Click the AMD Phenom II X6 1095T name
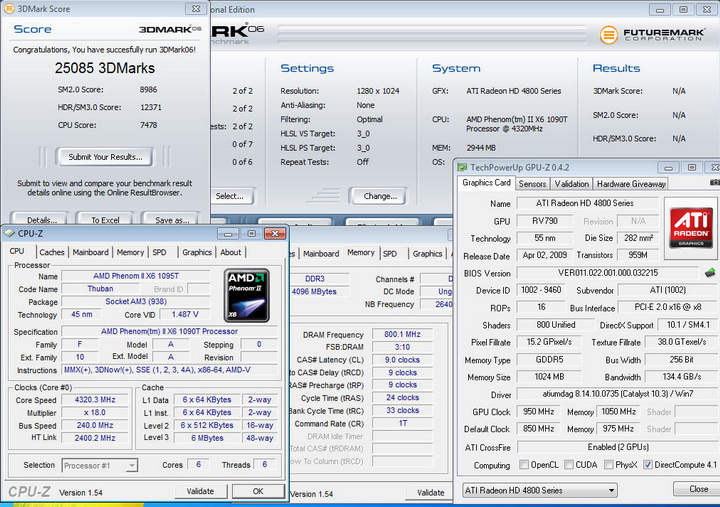Image resolution: width=720 pixels, height=507 pixels. [x=136, y=276]
